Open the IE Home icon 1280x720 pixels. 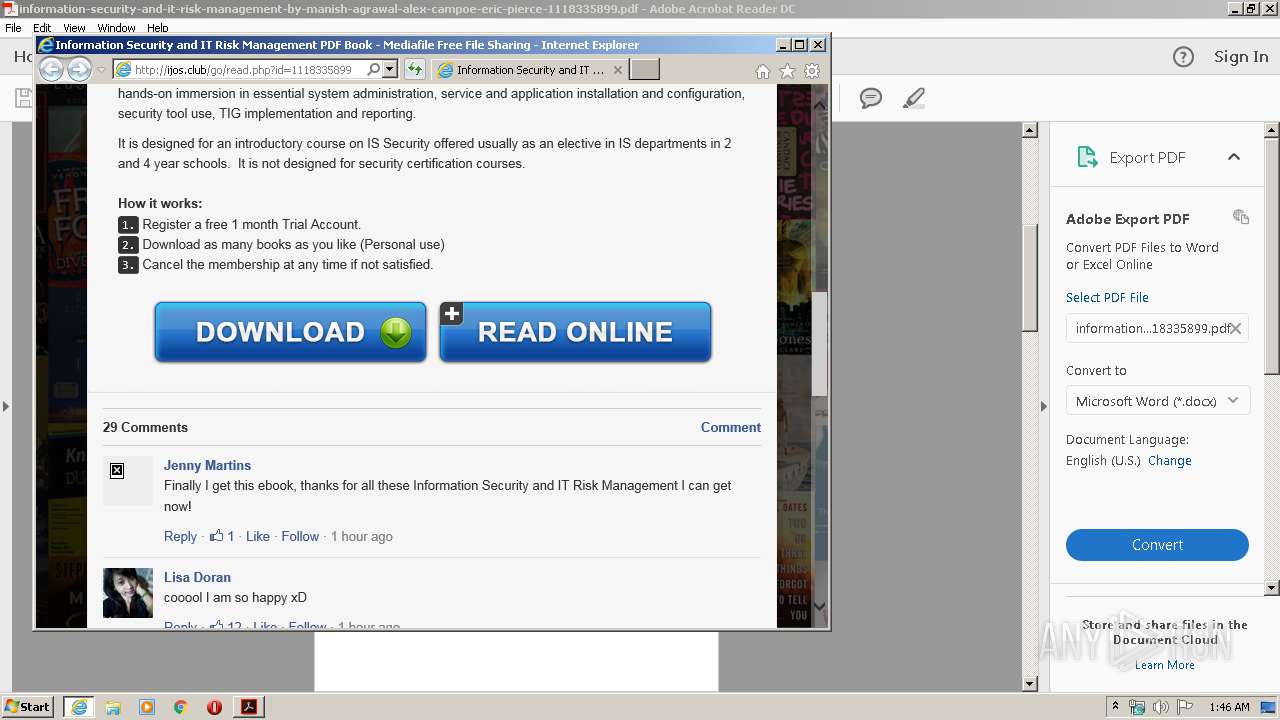coord(763,71)
